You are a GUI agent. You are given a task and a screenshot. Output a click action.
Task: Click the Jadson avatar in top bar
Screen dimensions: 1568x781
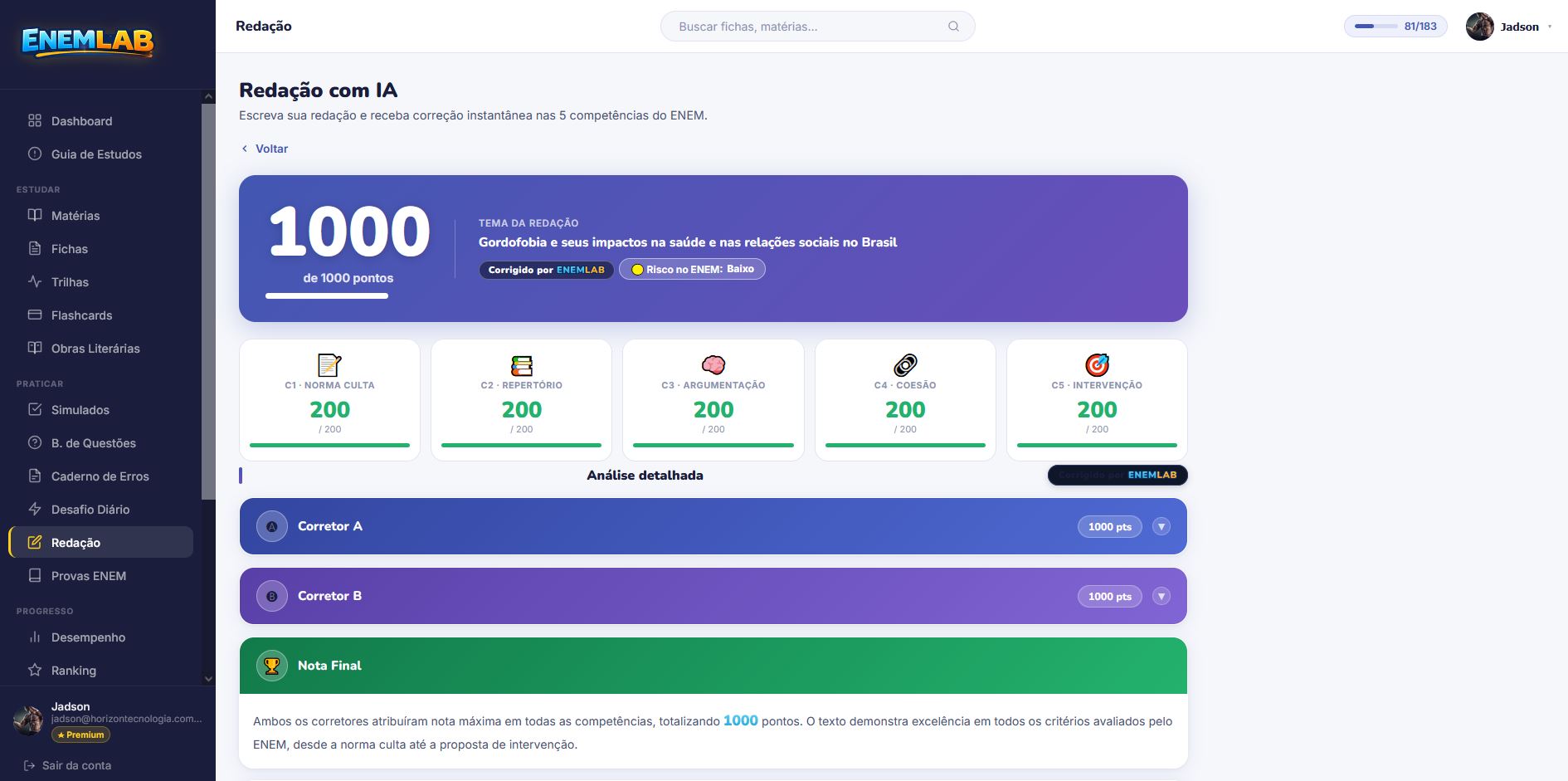coord(1479,27)
